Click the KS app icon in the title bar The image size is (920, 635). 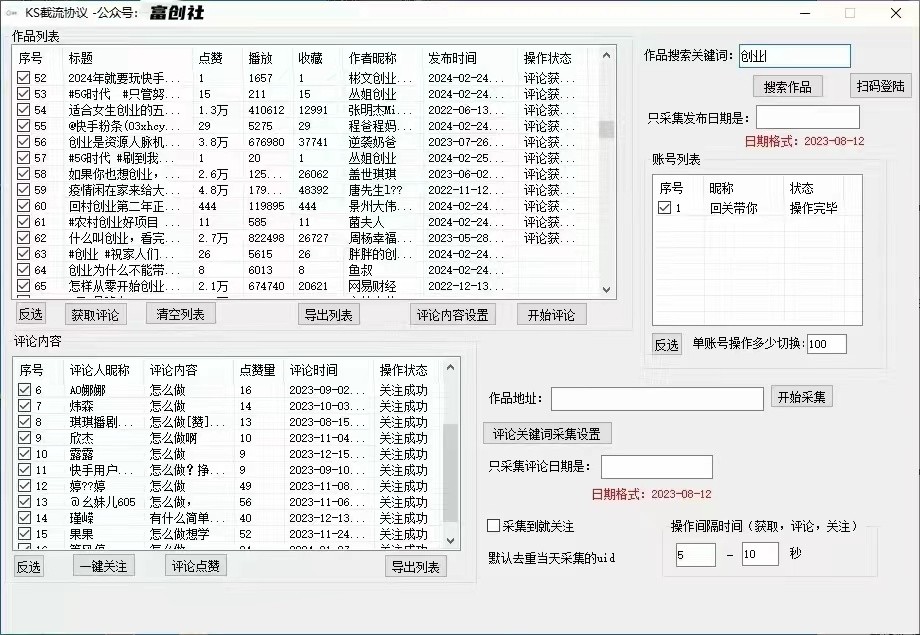pyautogui.click(x=10, y=12)
